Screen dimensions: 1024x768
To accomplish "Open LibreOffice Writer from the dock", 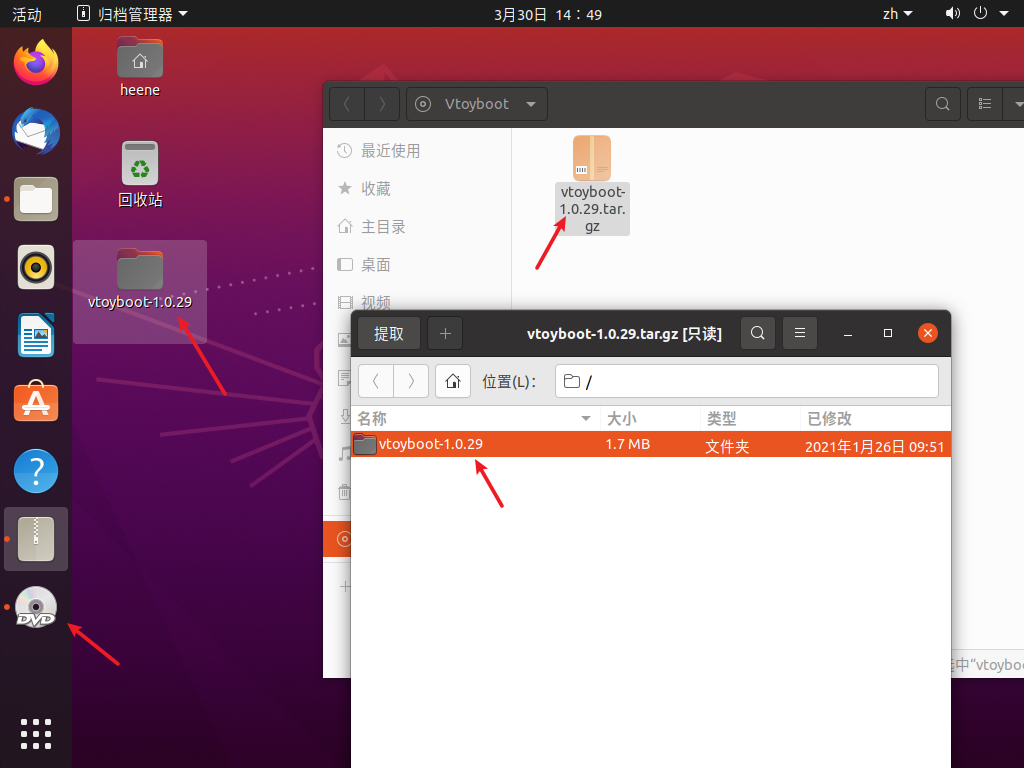I will [x=36, y=335].
